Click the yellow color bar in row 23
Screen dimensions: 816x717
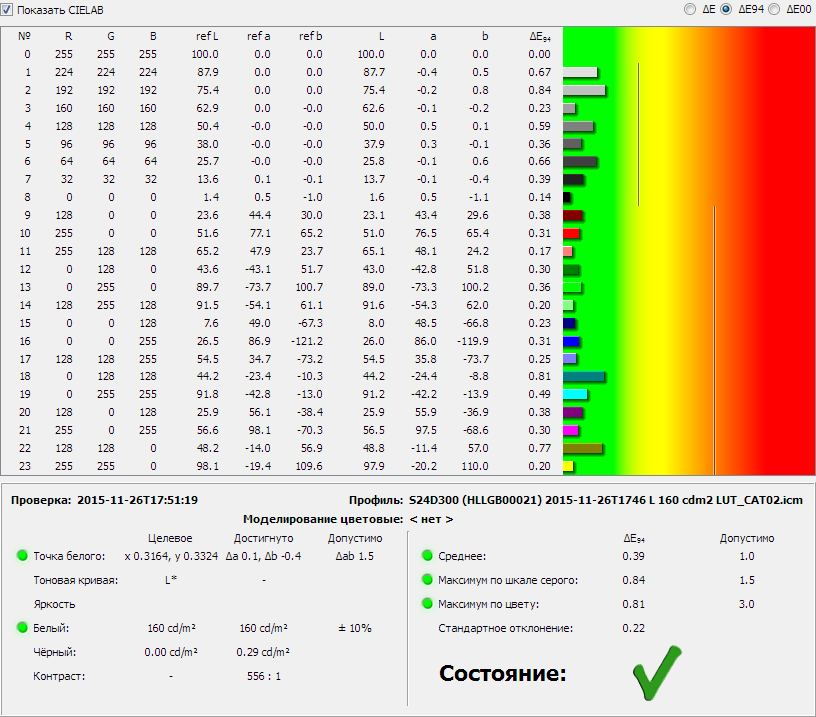click(x=568, y=466)
